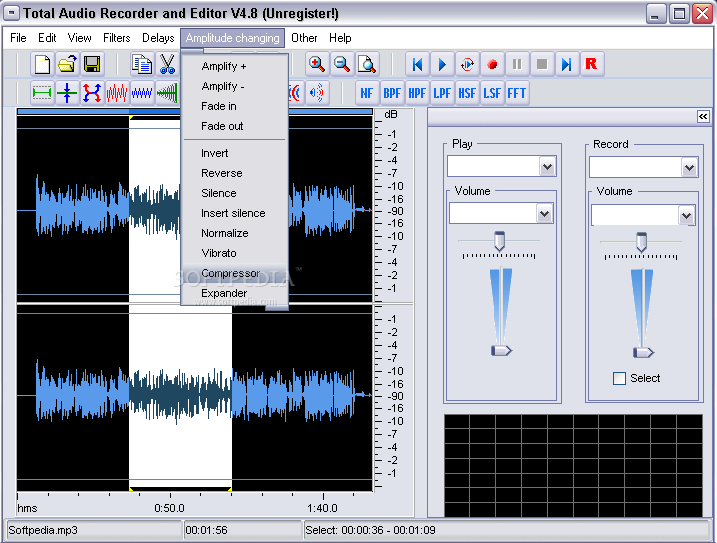717x543 pixels.
Task: Create a new file with the blank page icon
Action: 42,64
